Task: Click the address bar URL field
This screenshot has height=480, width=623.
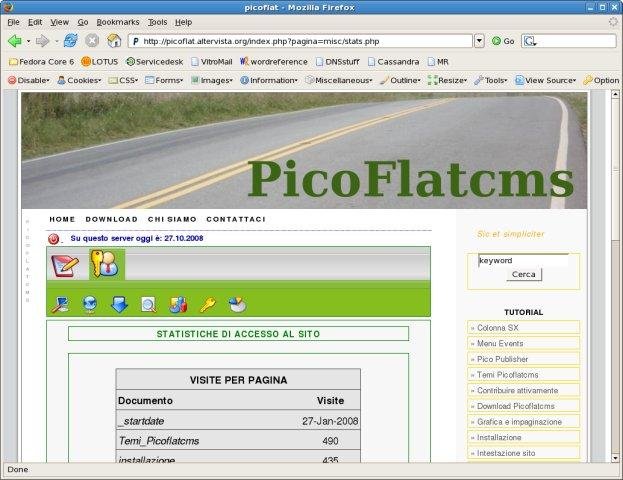Action: point(300,41)
